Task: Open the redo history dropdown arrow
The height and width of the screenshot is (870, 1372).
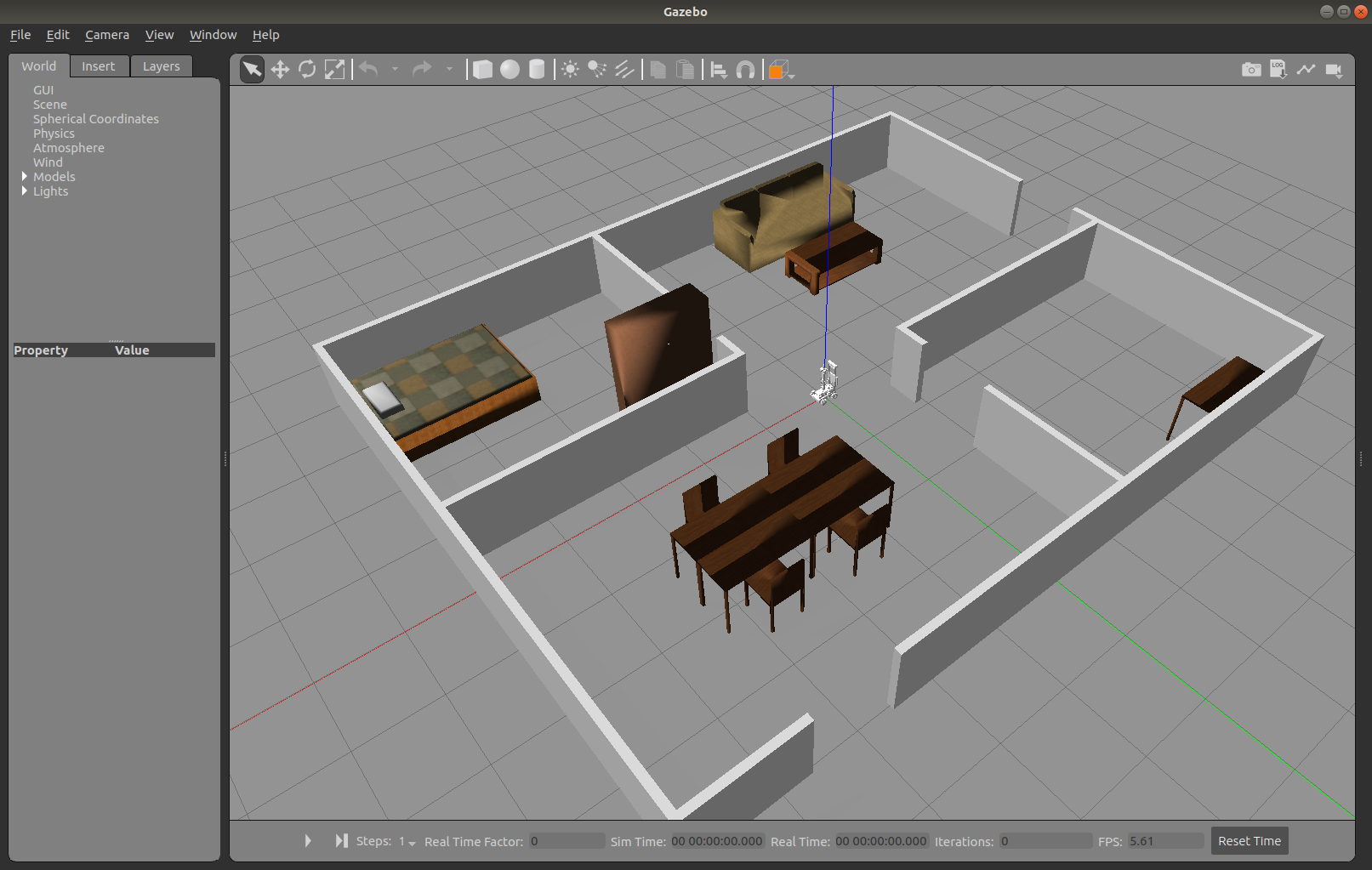Action: (x=449, y=69)
